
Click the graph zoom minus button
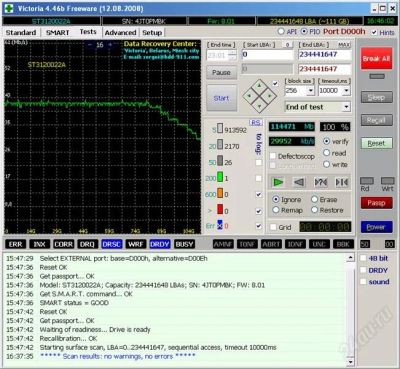[x=90, y=45]
